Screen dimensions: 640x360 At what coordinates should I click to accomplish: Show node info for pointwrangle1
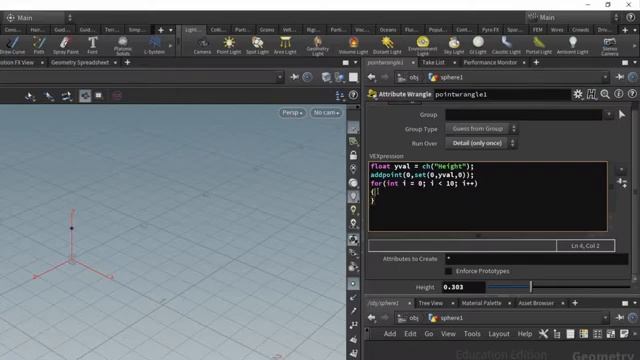click(619, 94)
